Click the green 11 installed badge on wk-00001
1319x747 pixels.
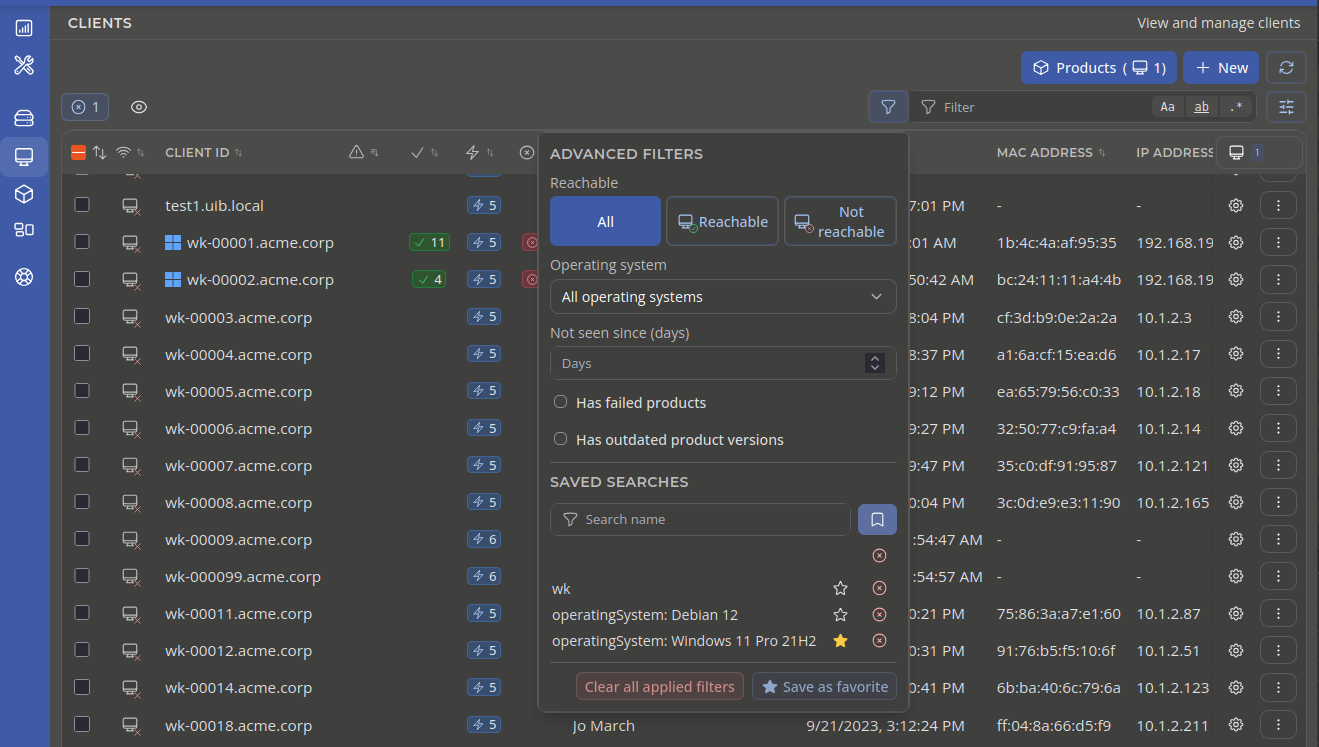[x=429, y=243]
